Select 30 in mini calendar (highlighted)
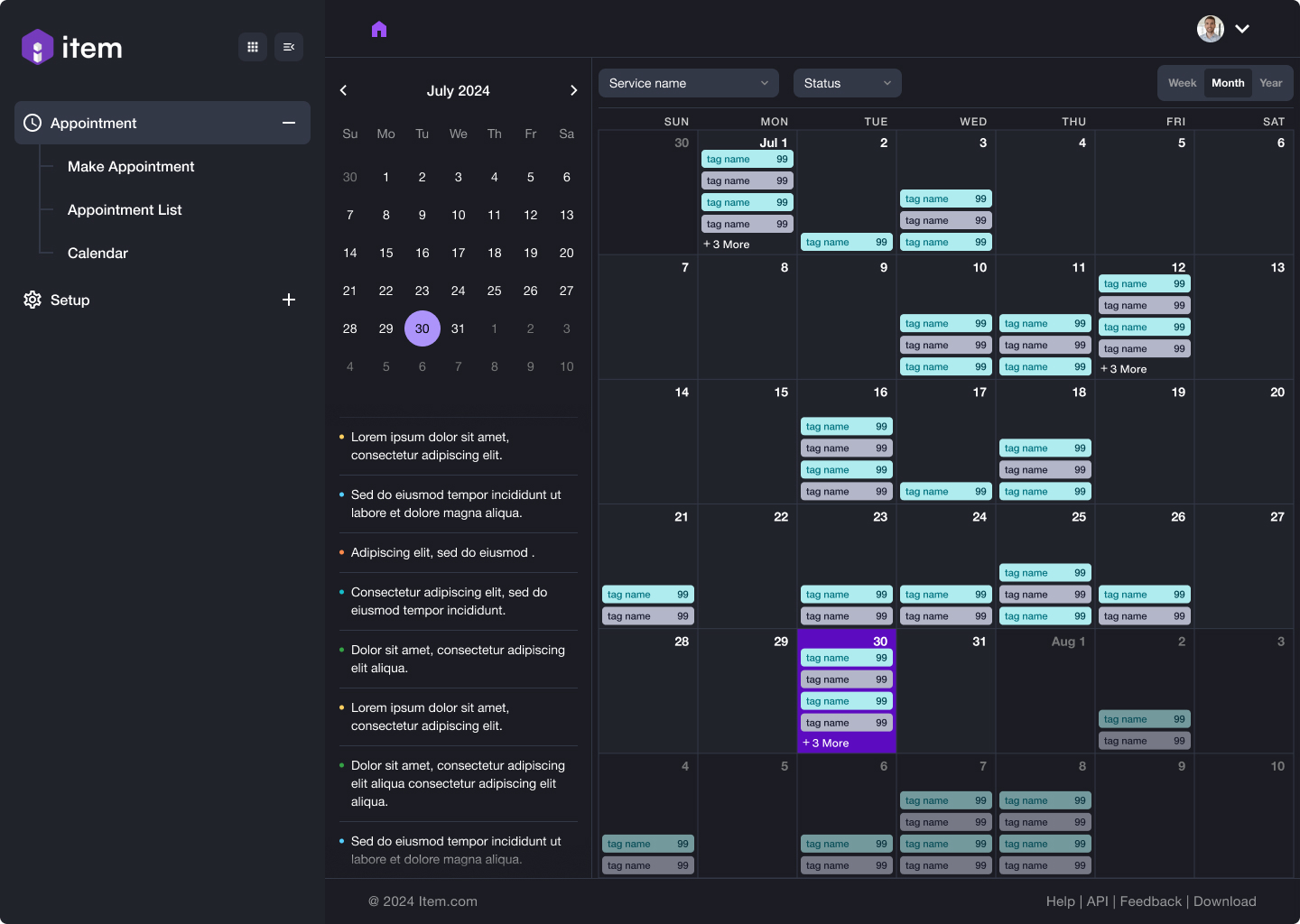This screenshot has width=1300, height=924. coord(422,328)
